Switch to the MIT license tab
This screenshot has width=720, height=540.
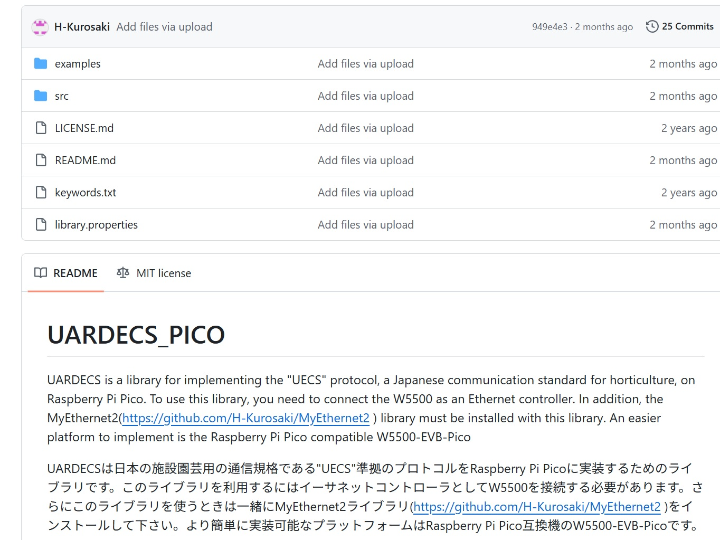[154, 273]
